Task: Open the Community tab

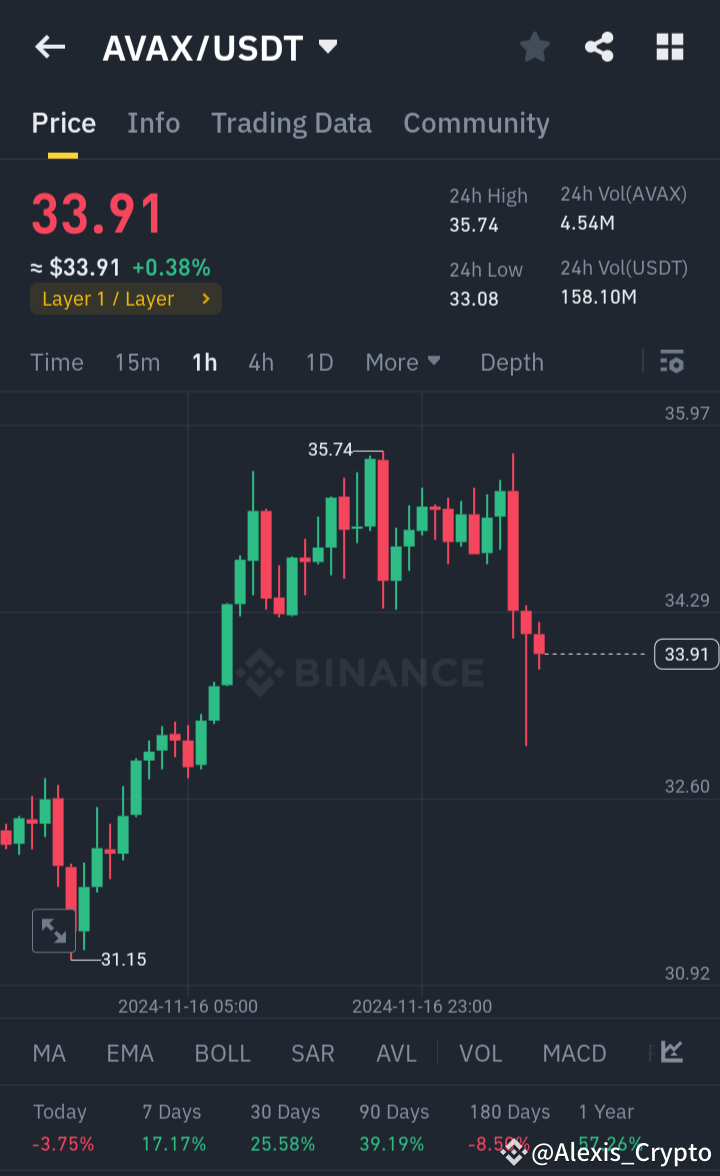Action: [x=476, y=123]
